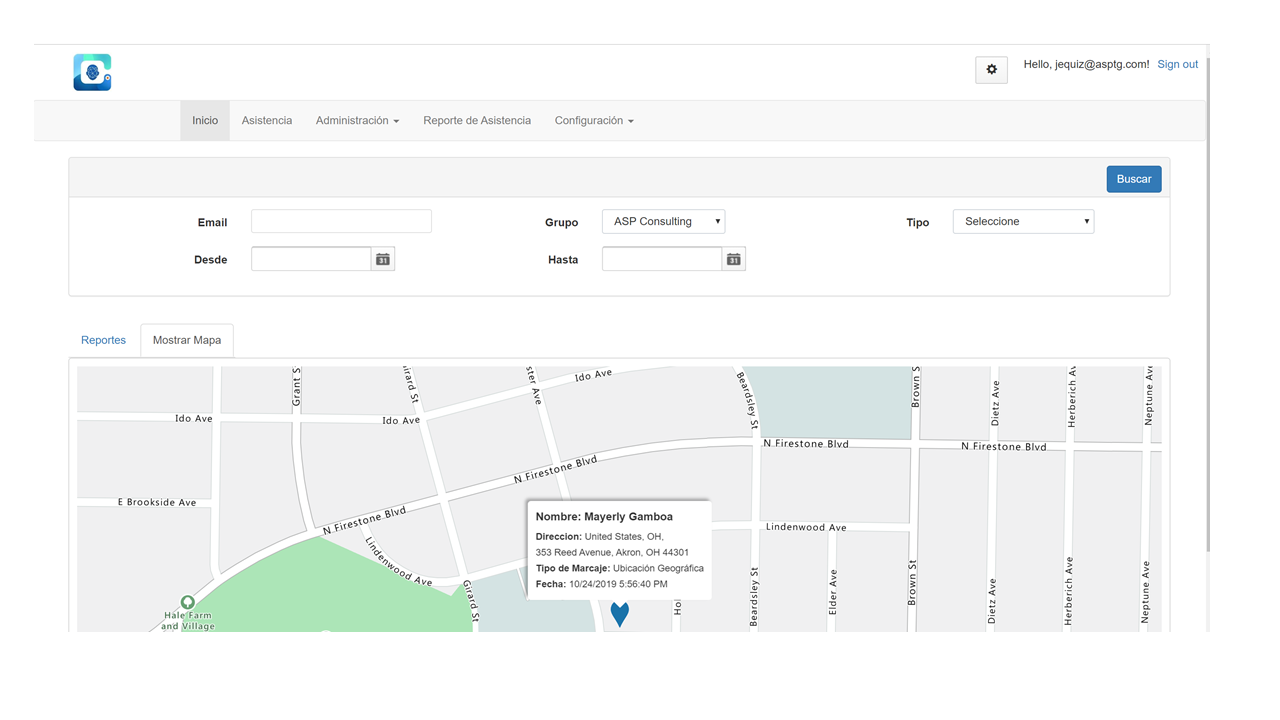Click the Hale Farm and Village map pin
Viewport: 1280px width, 720px height.
[x=187, y=602]
